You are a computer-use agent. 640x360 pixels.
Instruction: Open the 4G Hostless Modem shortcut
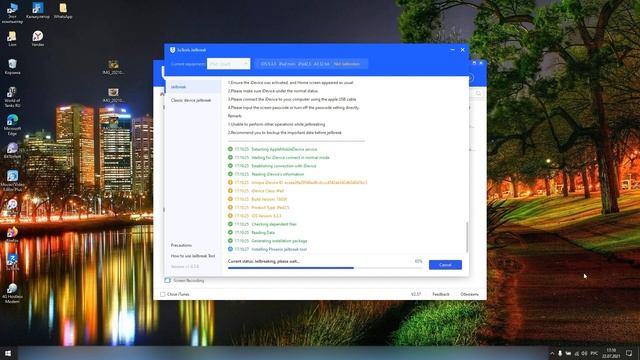[12, 293]
